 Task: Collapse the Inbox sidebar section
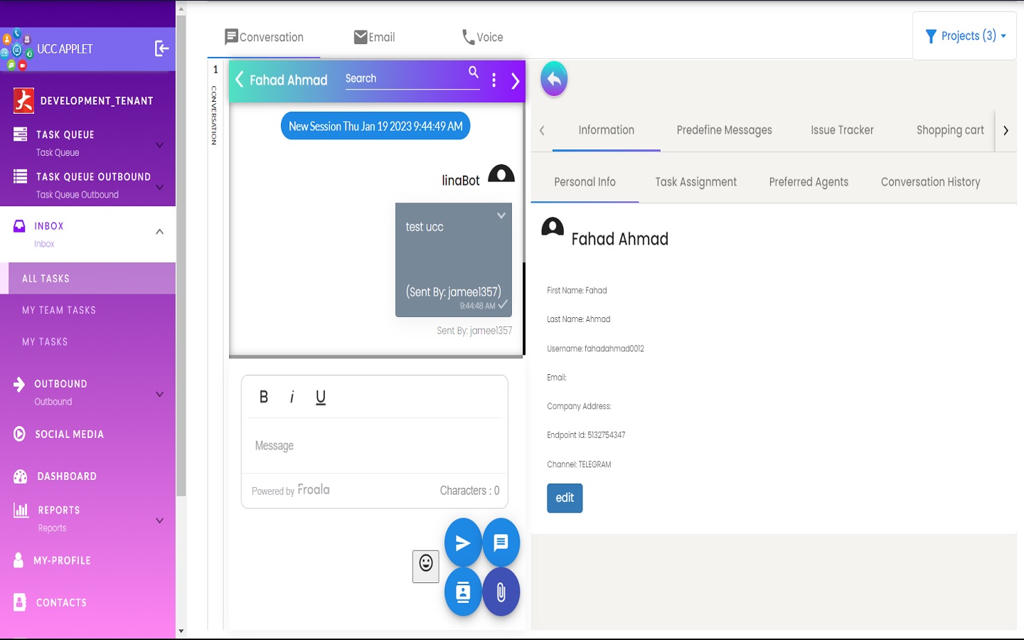[159, 232]
